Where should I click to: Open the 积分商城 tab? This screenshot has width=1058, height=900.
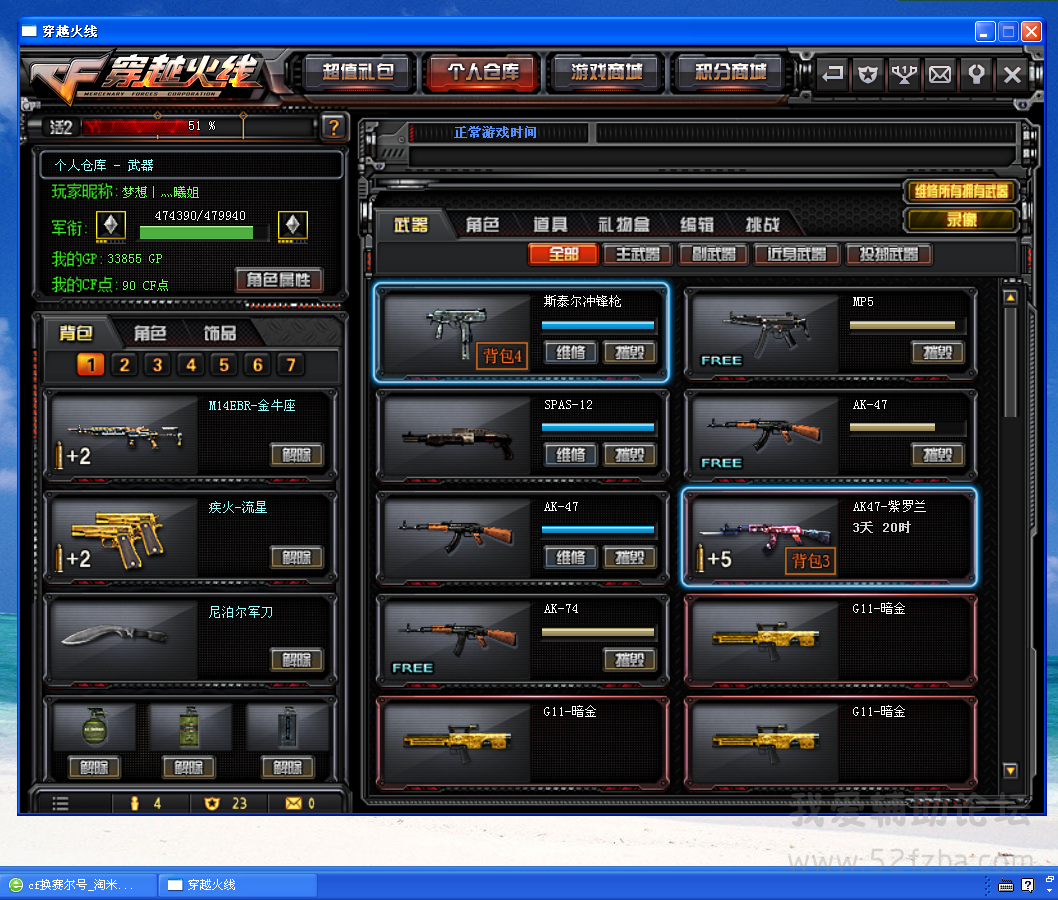tap(731, 72)
